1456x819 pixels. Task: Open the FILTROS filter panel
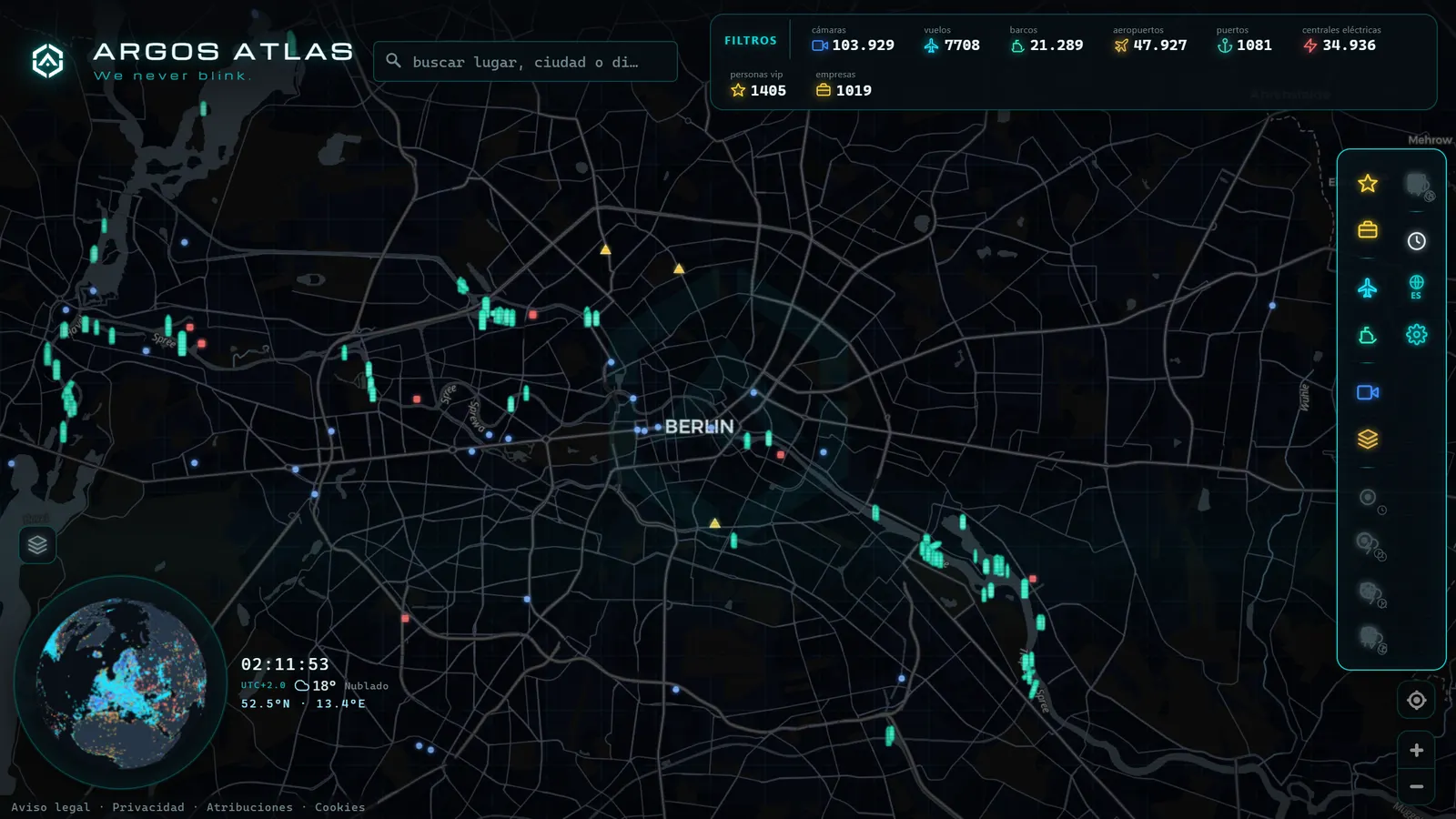[x=751, y=41]
